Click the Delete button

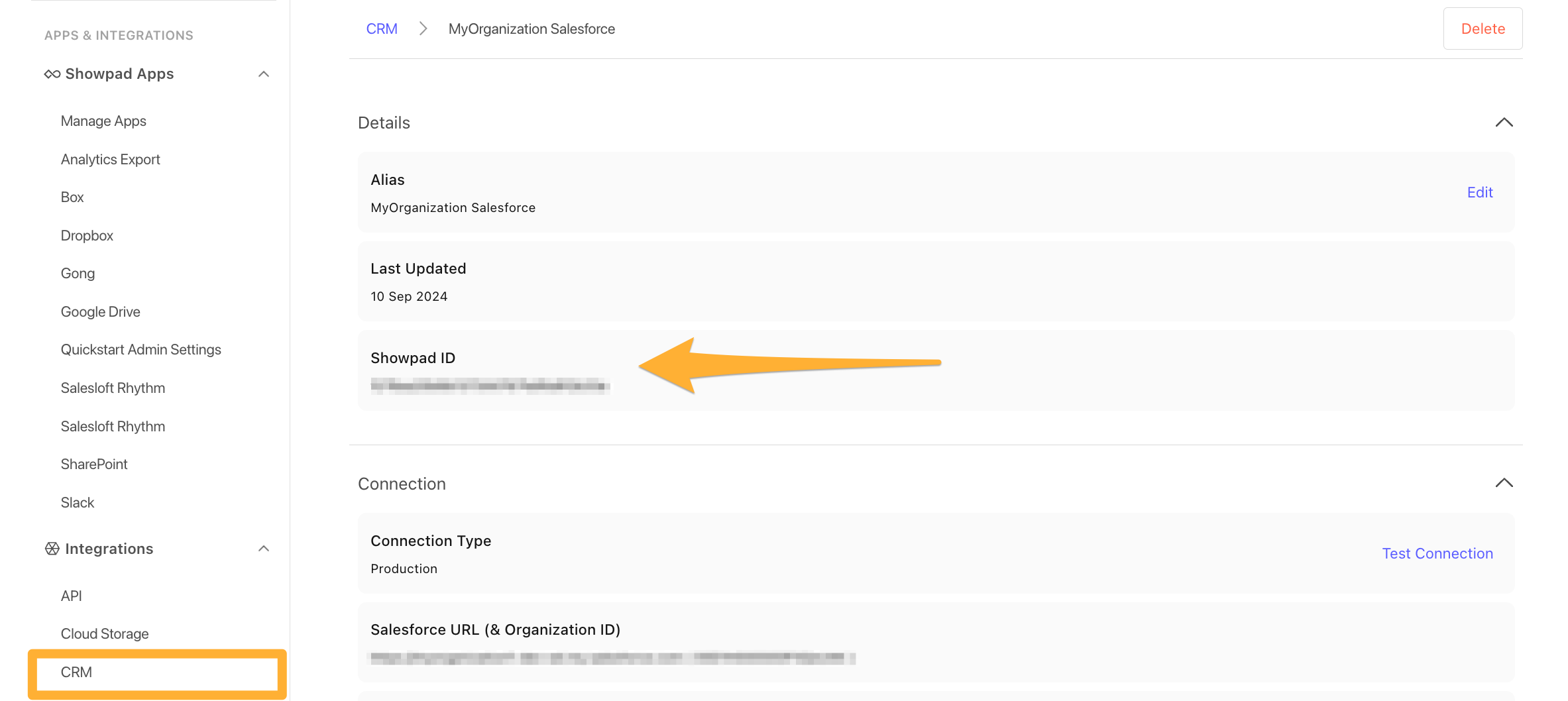point(1483,29)
